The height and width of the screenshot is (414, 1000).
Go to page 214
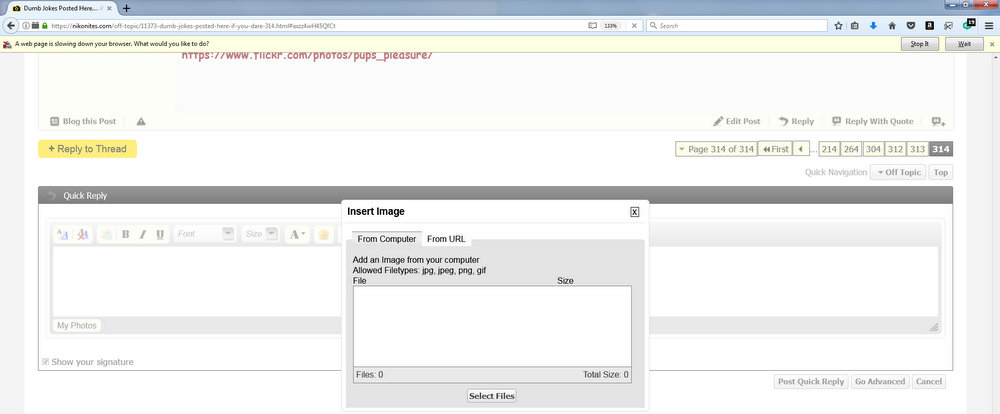(829, 149)
